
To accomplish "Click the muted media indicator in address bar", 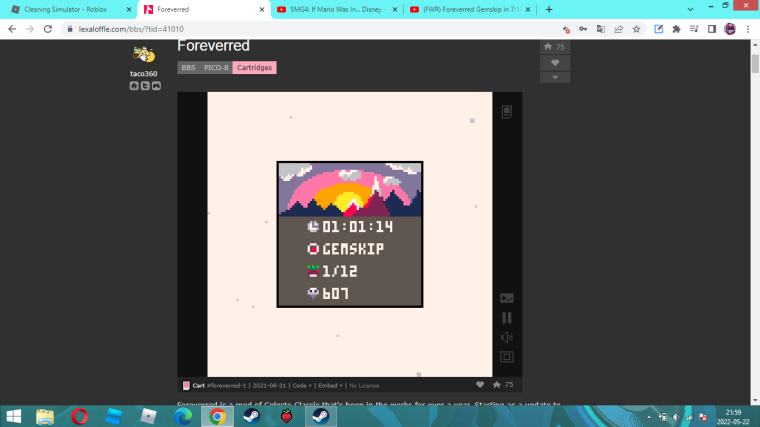I will pyautogui.click(x=566, y=29).
